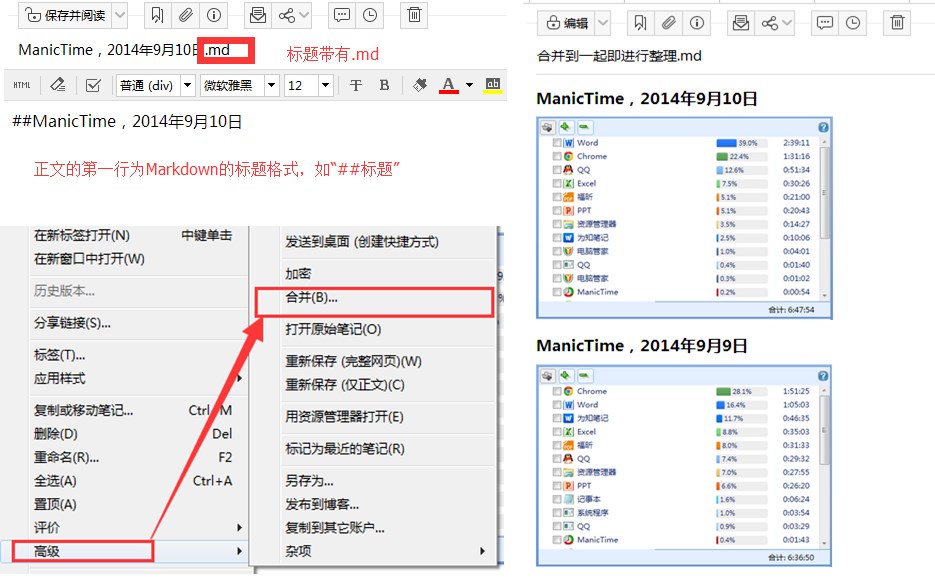
Task: Apply strikethrough formatting
Action: pos(356,85)
